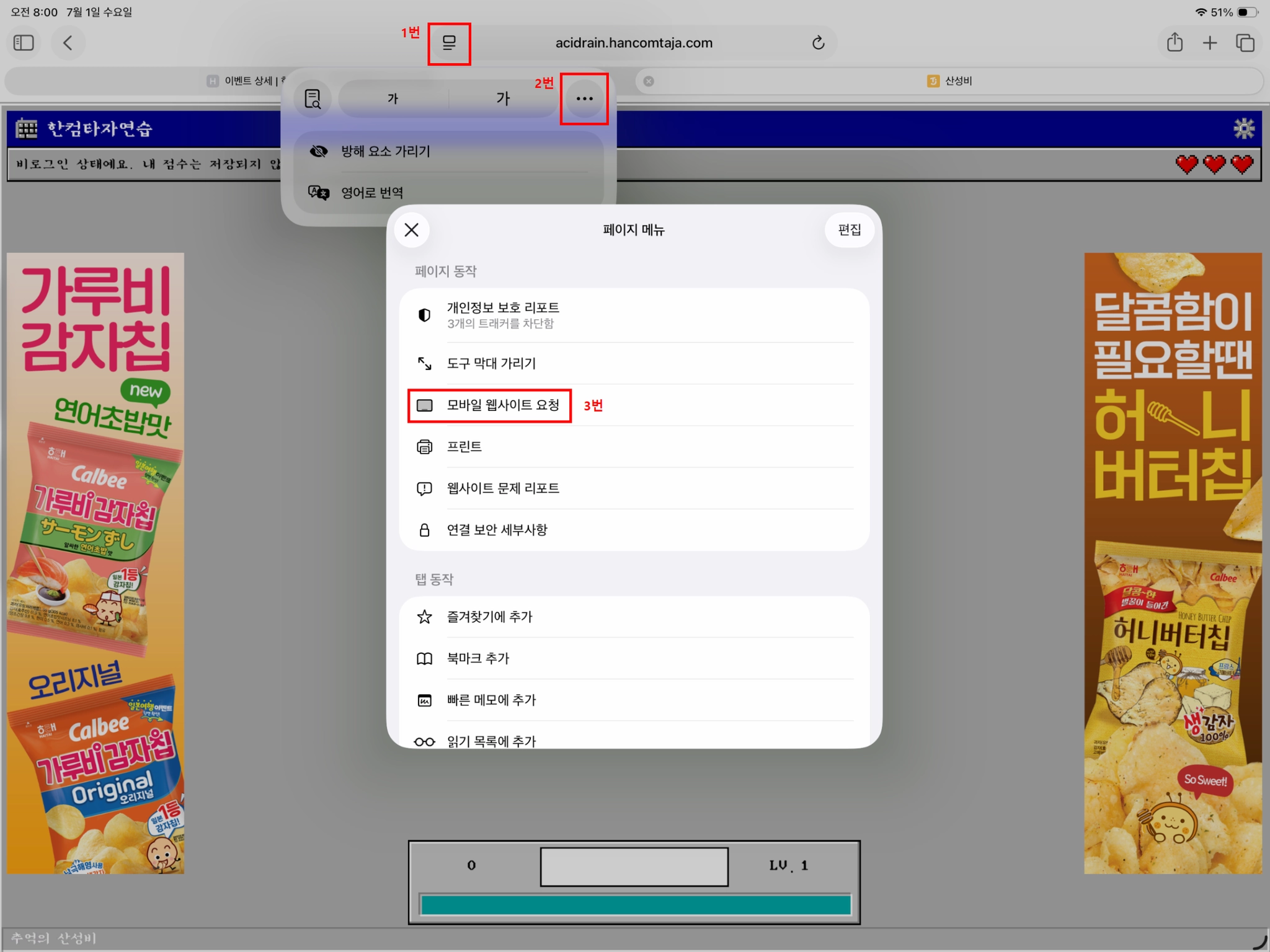
Task: Toggle the Safari sidebar
Action: pyautogui.click(x=24, y=43)
